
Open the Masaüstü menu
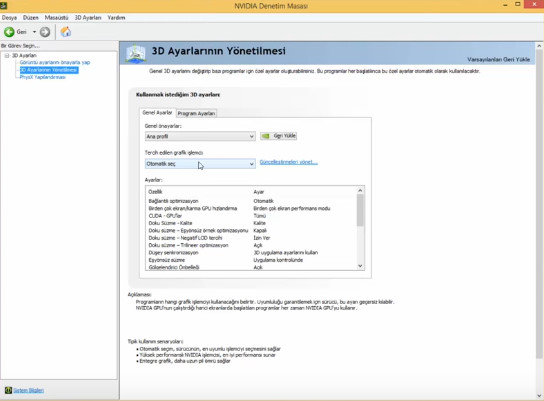pyautogui.click(x=57, y=17)
